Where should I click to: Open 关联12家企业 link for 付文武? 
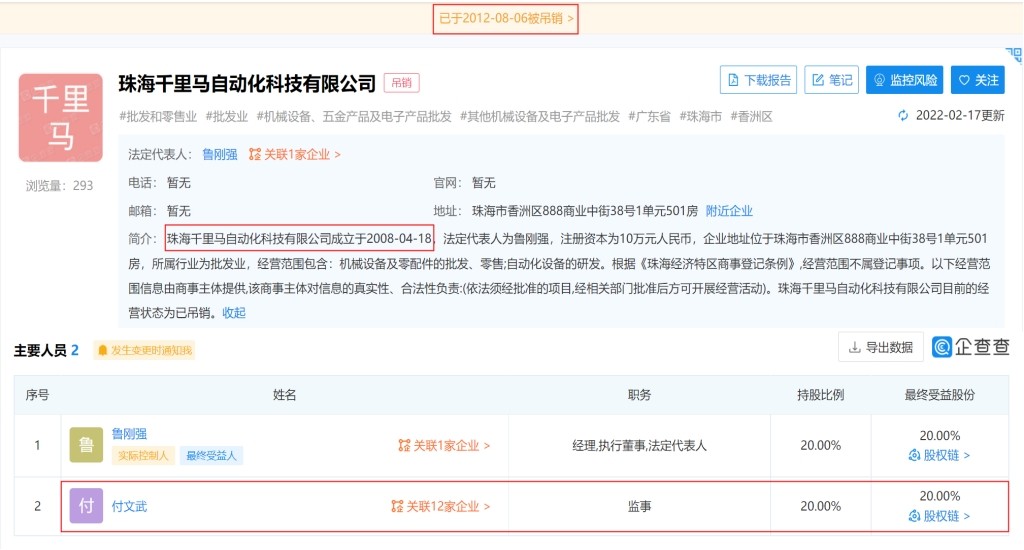pos(441,506)
